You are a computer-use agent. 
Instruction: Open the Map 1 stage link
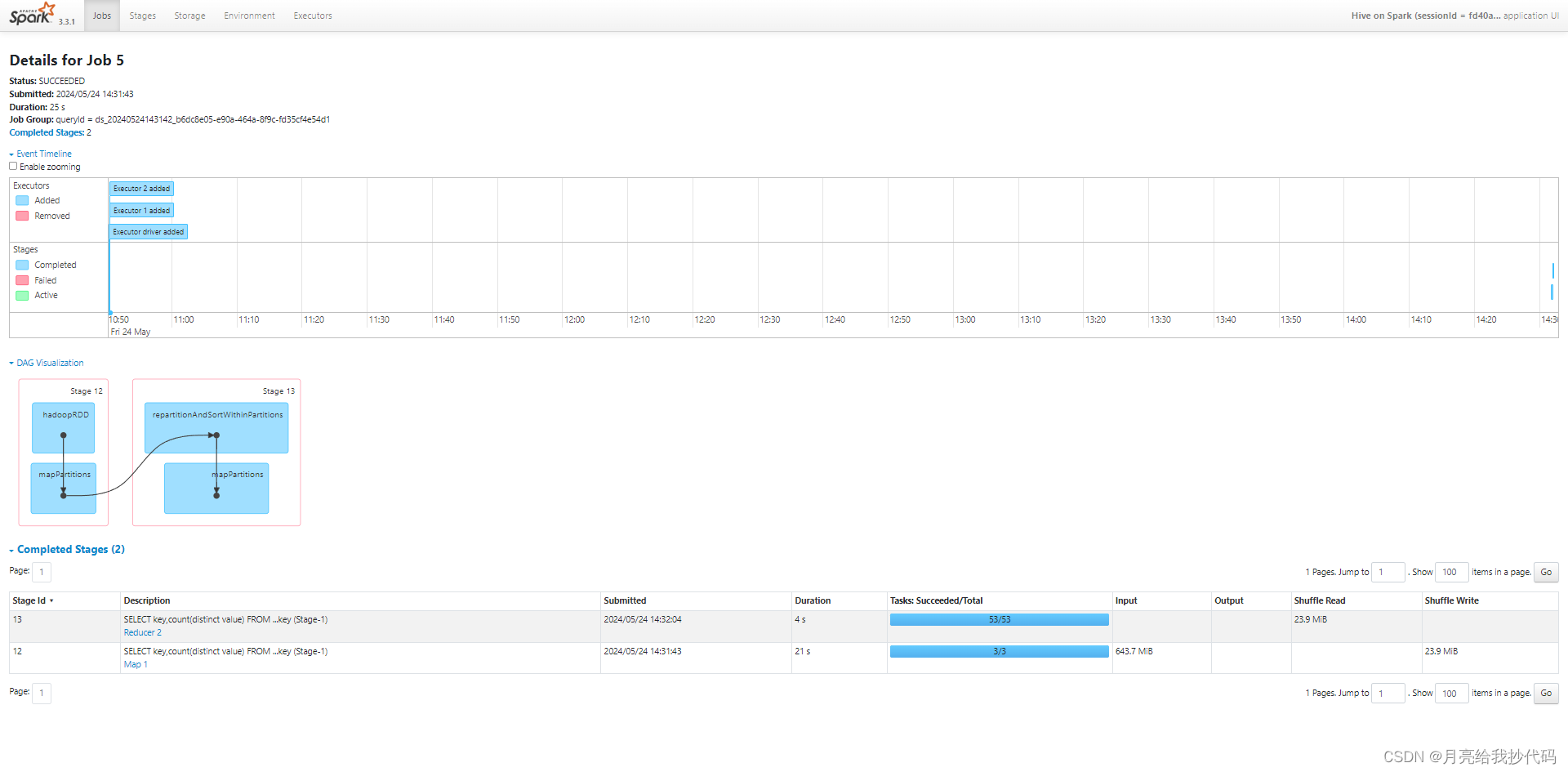point(136,664)
